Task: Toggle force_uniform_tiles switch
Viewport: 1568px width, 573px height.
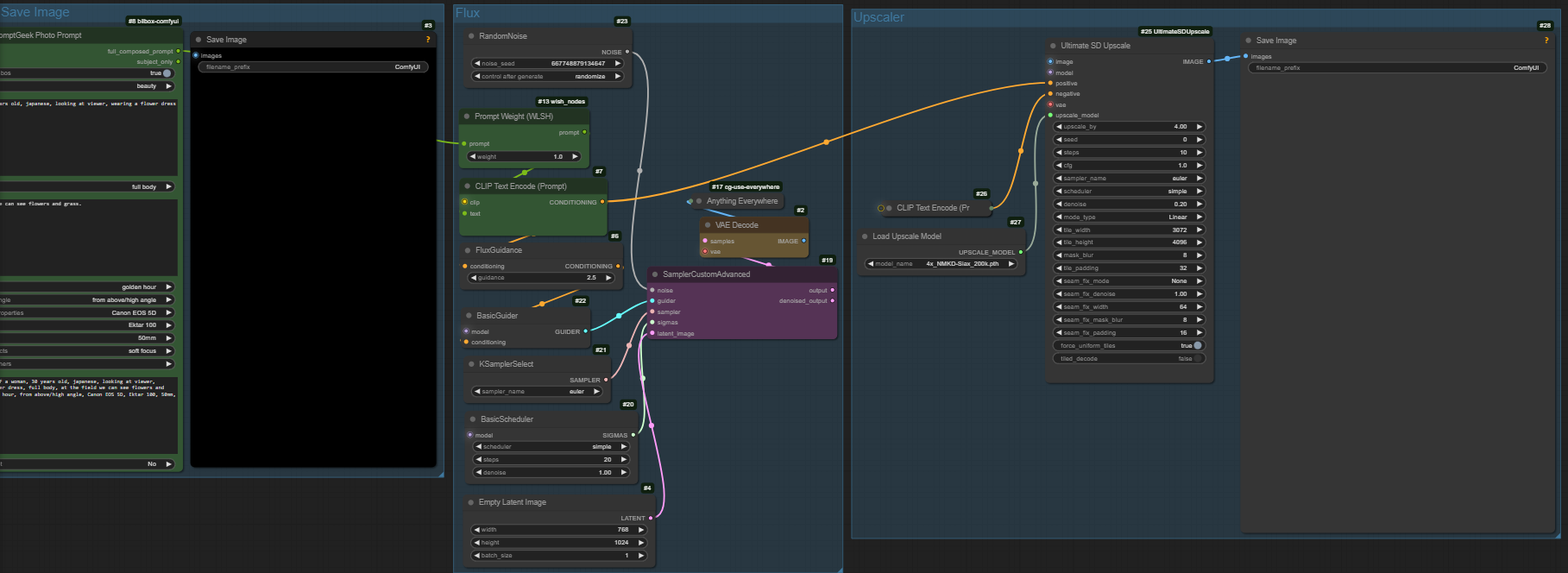Action: coord(1196,345)
